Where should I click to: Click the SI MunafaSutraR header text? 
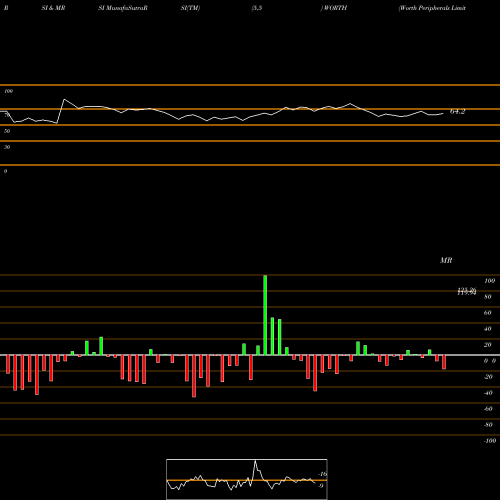click(123, 8)
